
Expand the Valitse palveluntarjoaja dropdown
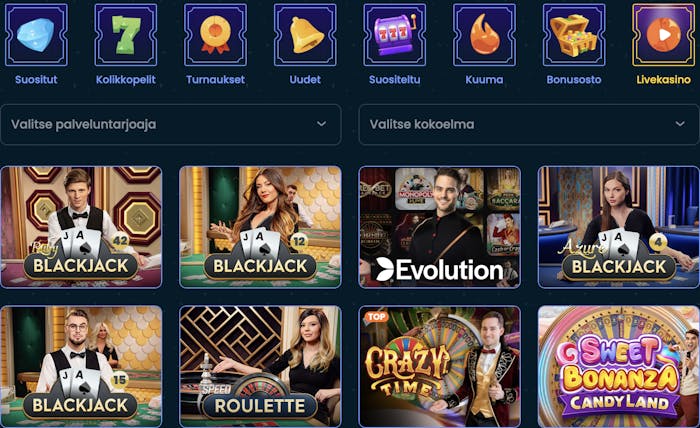(171, 125)
